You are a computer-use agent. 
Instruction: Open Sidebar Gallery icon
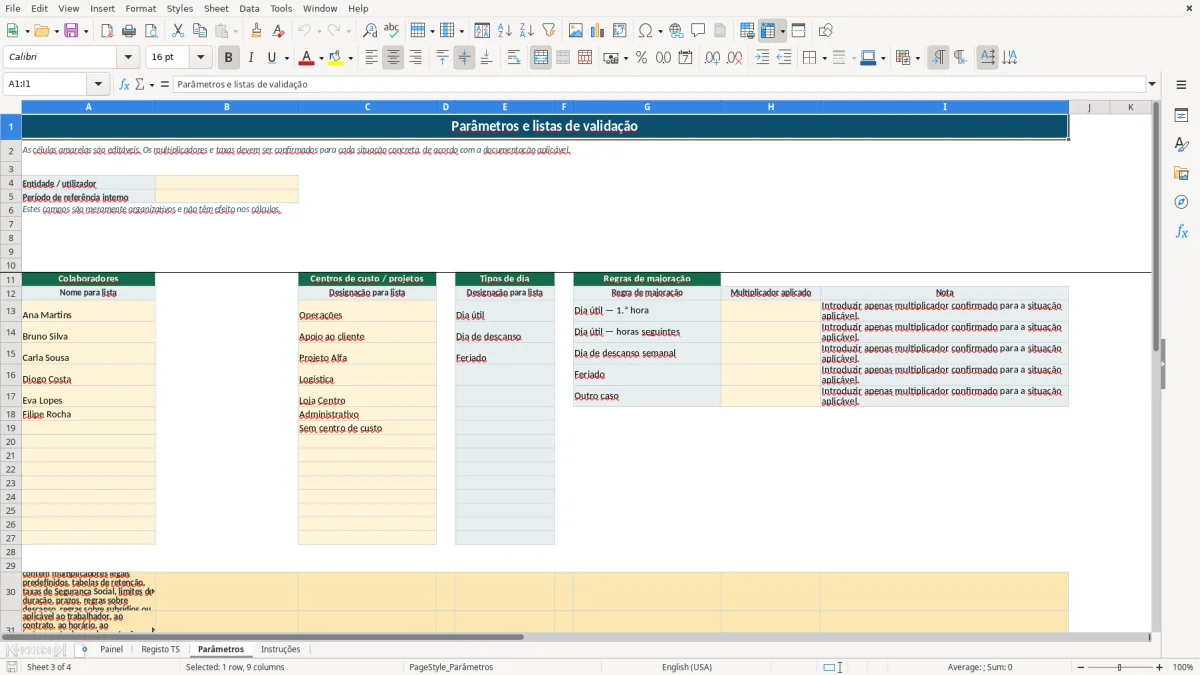point(1181,173)
